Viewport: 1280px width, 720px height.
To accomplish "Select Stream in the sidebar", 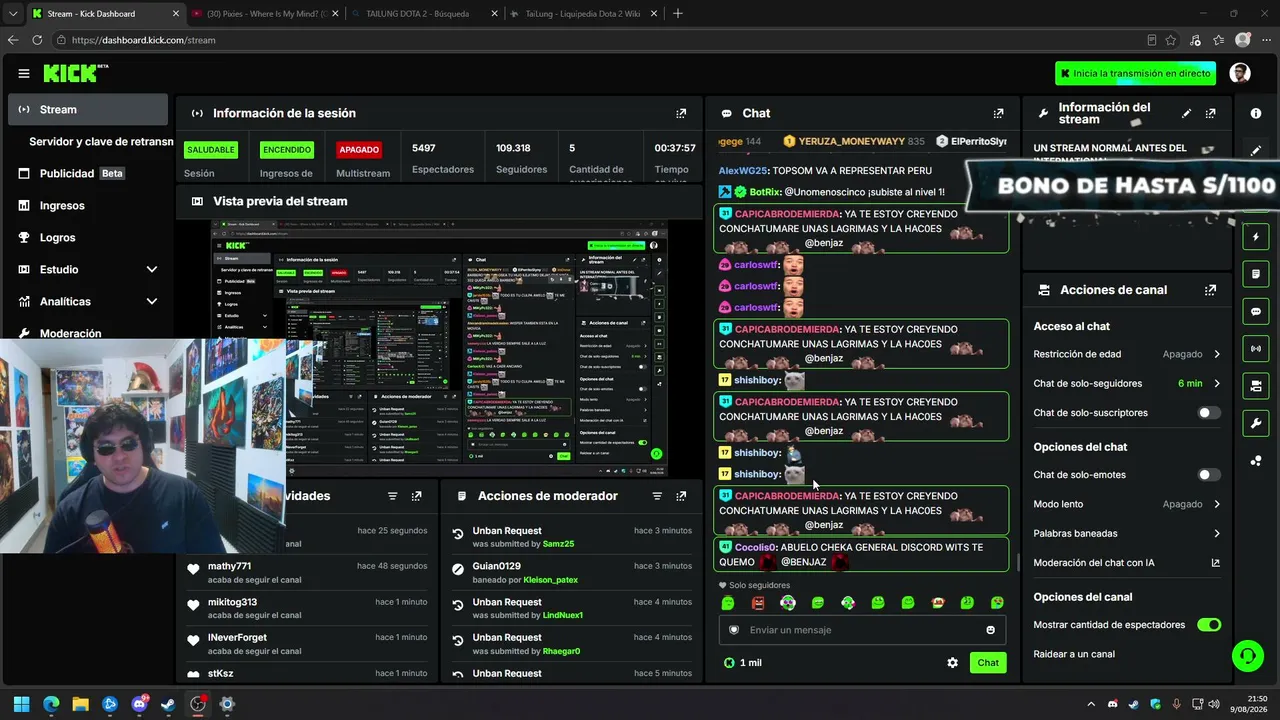I will click(x=88, y=110).
